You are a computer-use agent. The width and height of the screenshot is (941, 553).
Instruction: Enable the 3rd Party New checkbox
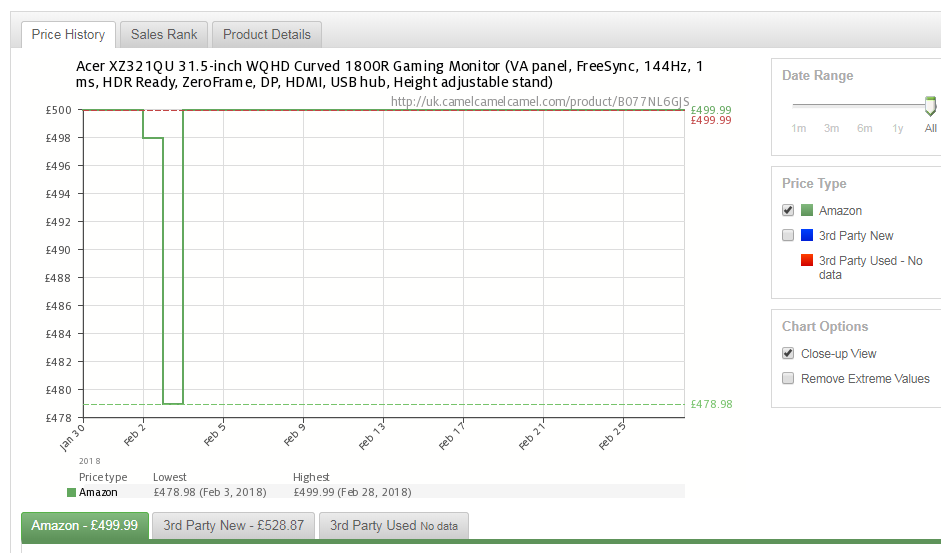(x=788, y=235)
